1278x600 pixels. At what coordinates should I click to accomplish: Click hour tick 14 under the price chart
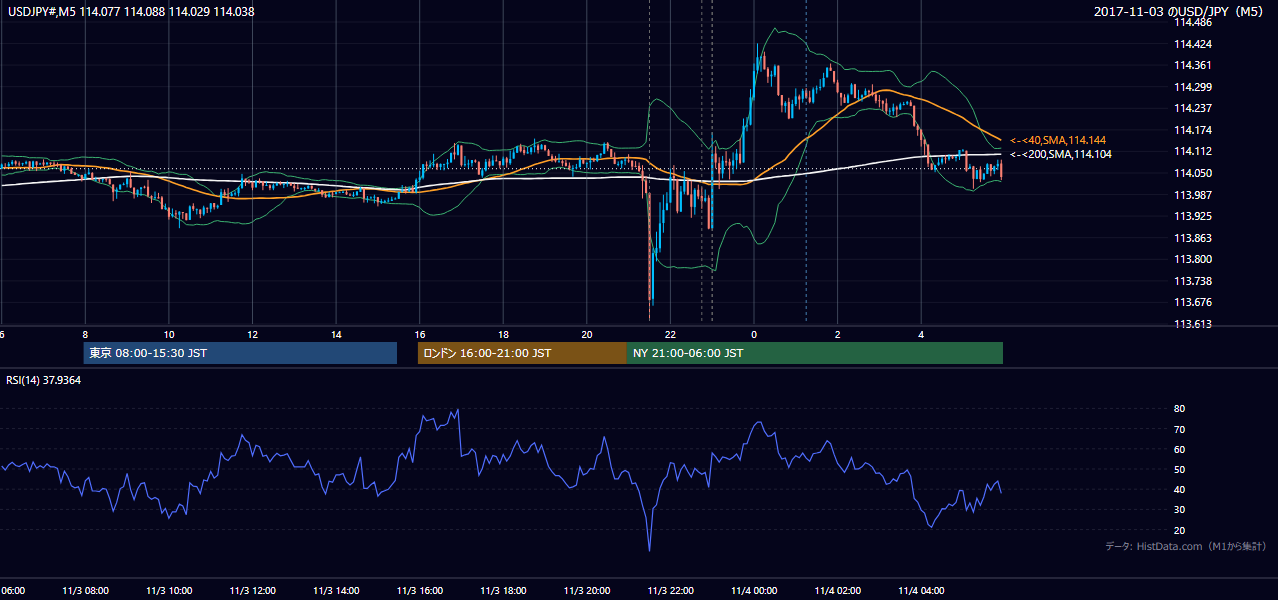tap(336, 335)
